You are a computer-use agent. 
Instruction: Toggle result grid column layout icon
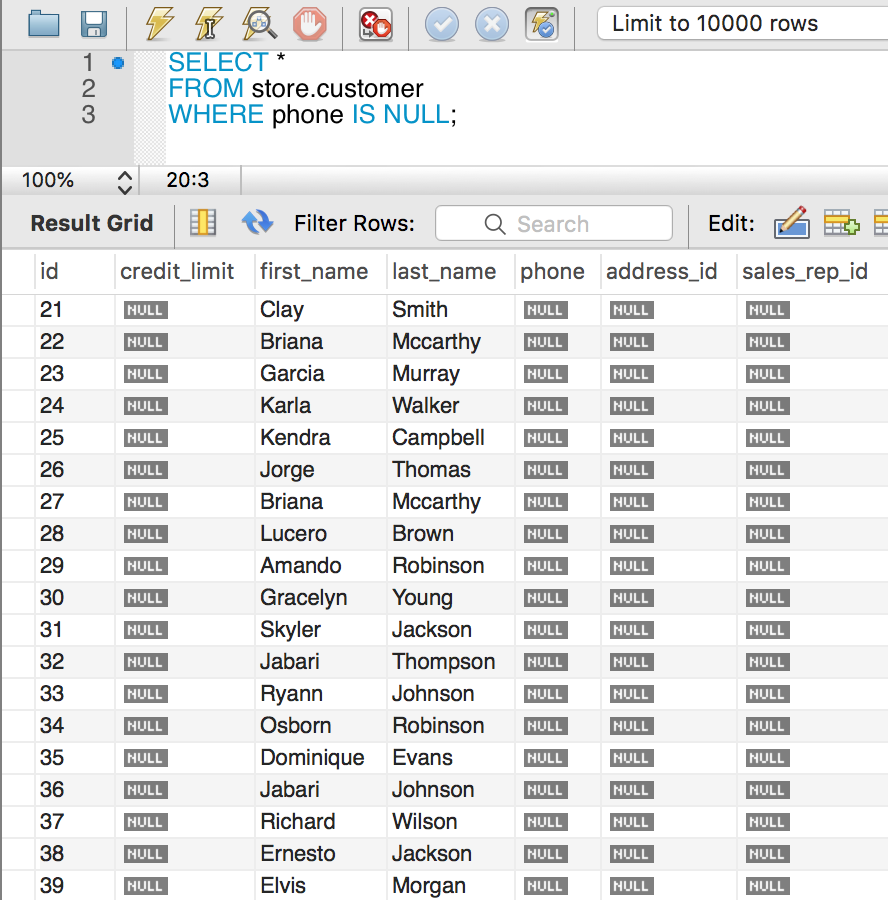(203, 223)
